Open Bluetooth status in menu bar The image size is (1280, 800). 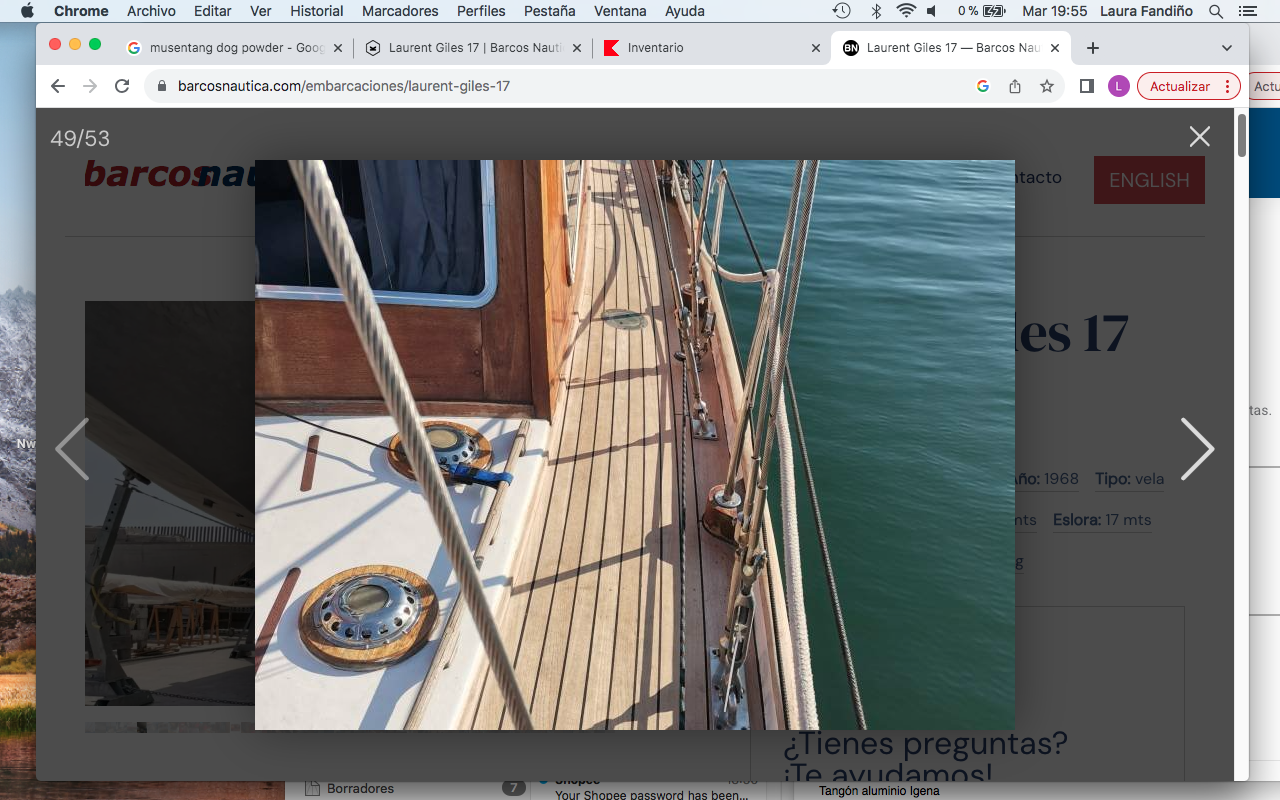pyautogui.click(x=876, y=11)
